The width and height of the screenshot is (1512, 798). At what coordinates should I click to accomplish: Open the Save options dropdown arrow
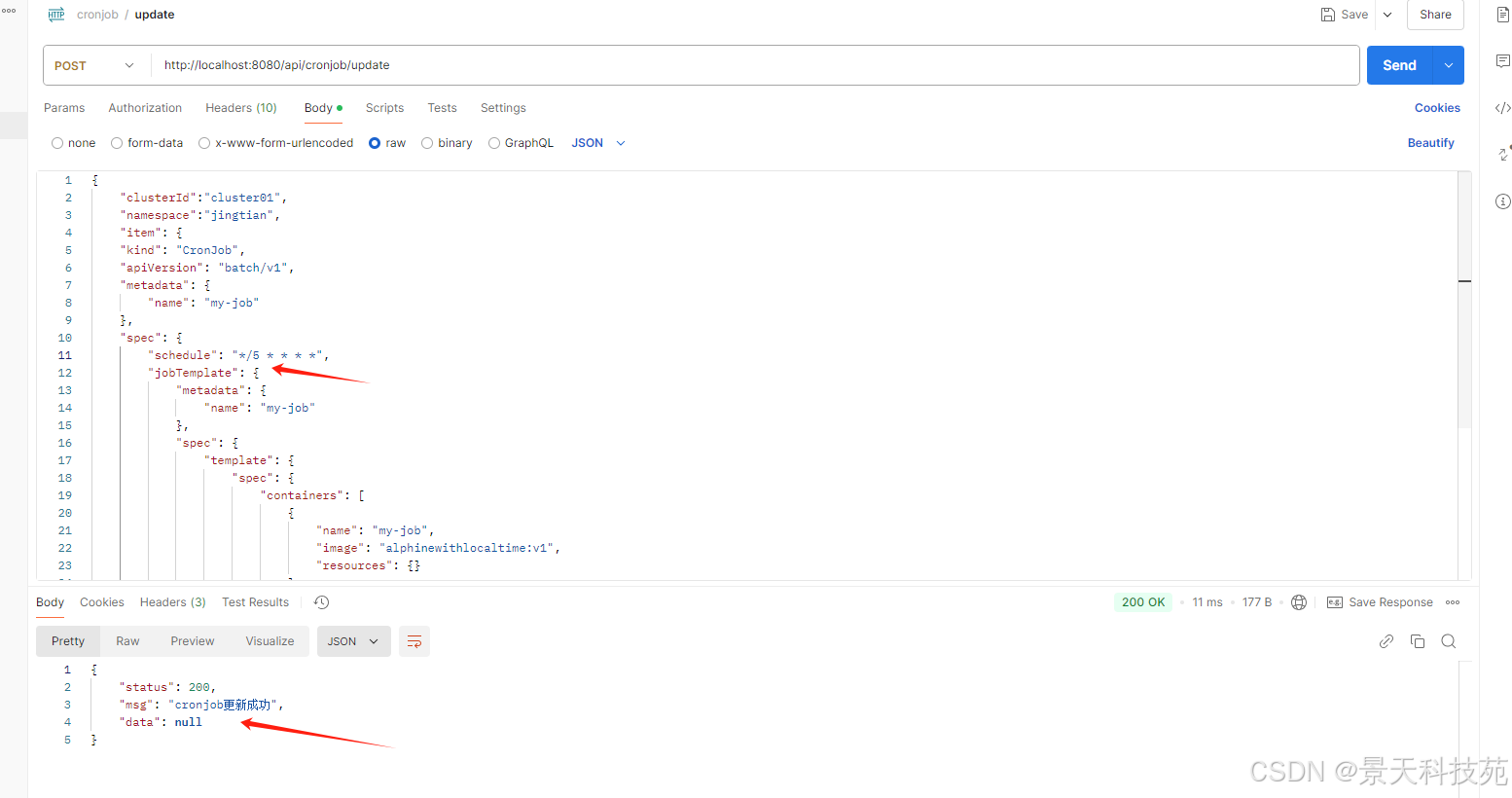pos(1387,15)
